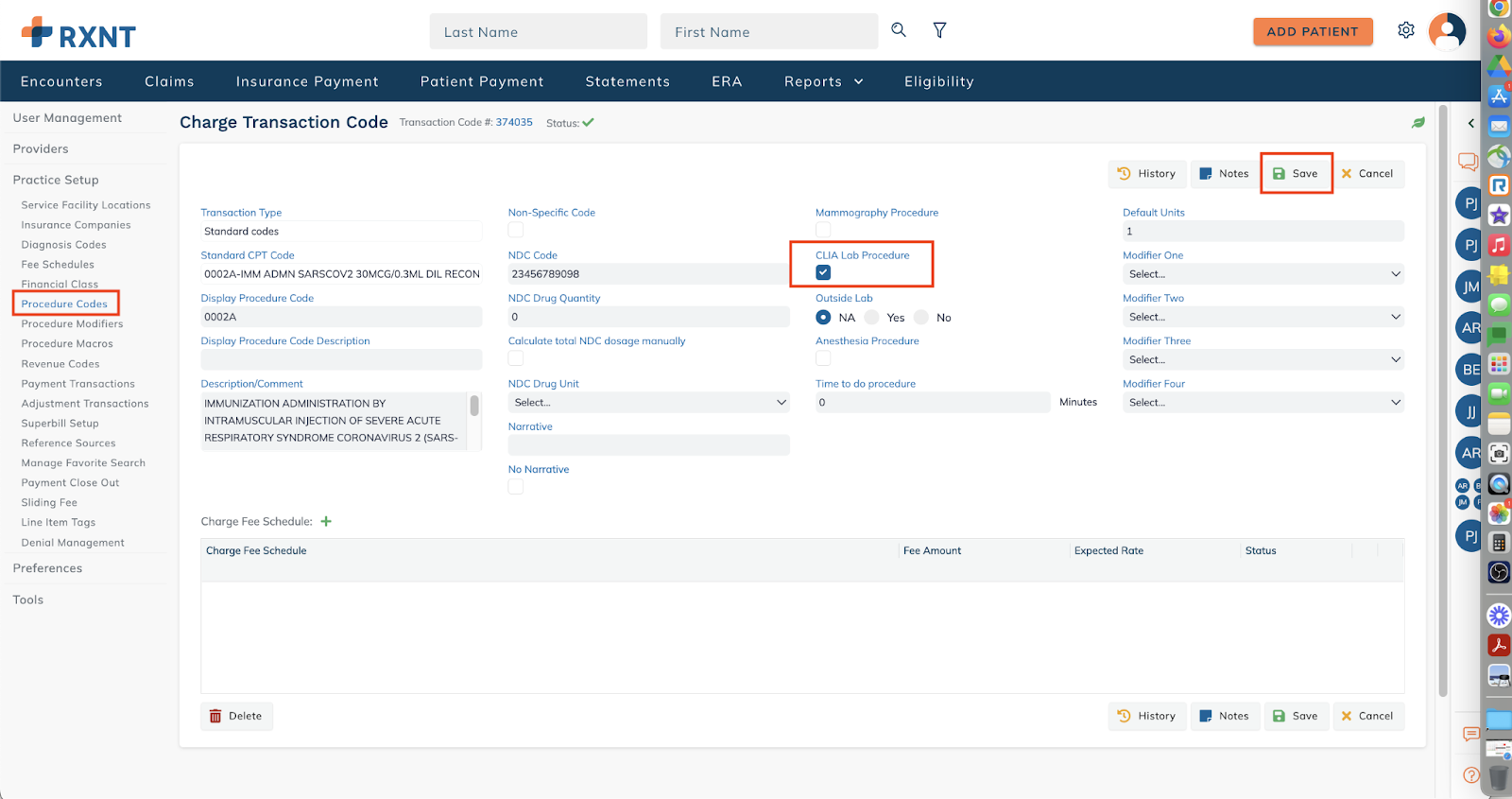Click the bottom Cancel button
Viewport: 1512px width, 799px height.
click(1367, 716)
